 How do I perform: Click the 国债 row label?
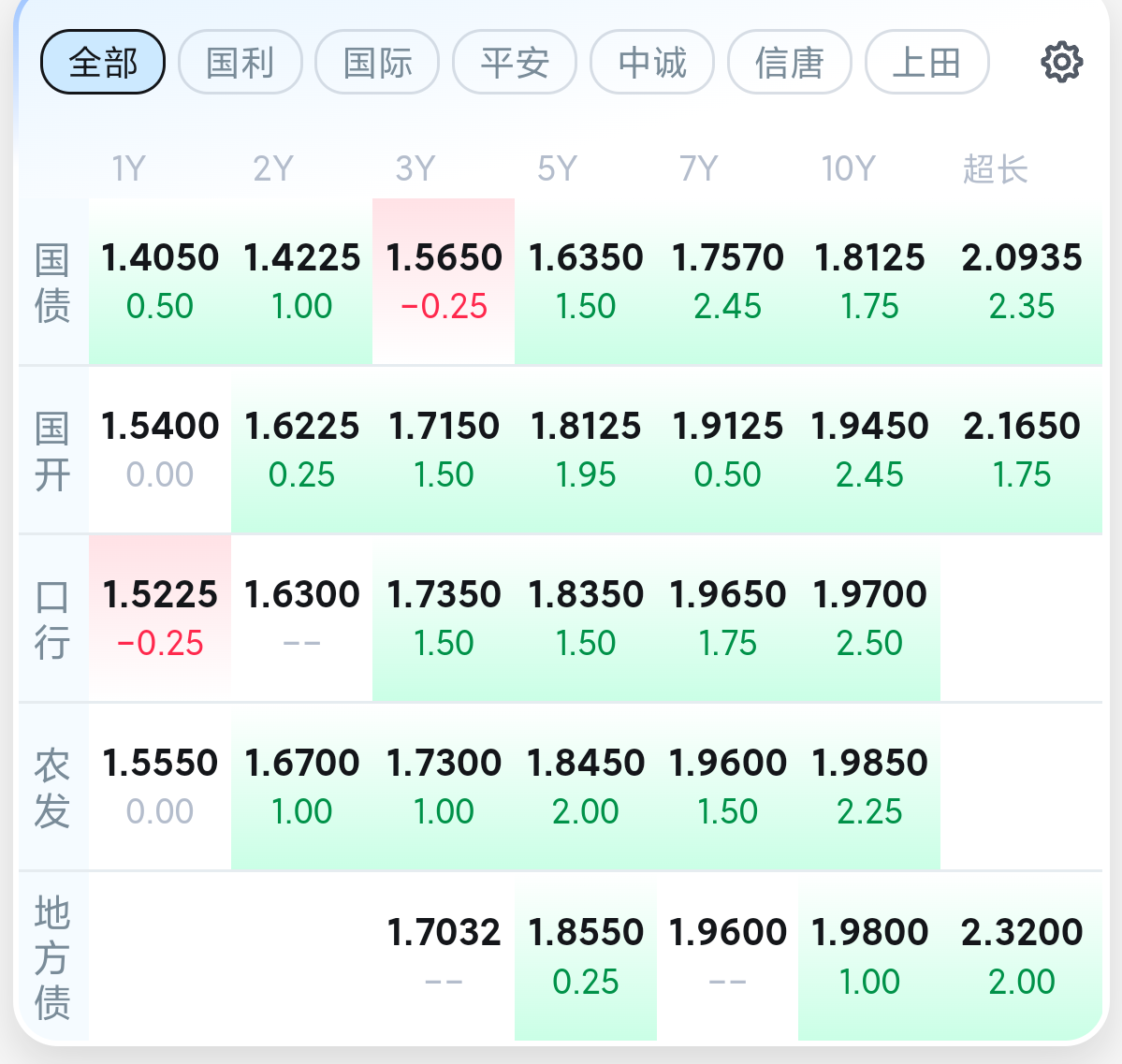[52, 282]
